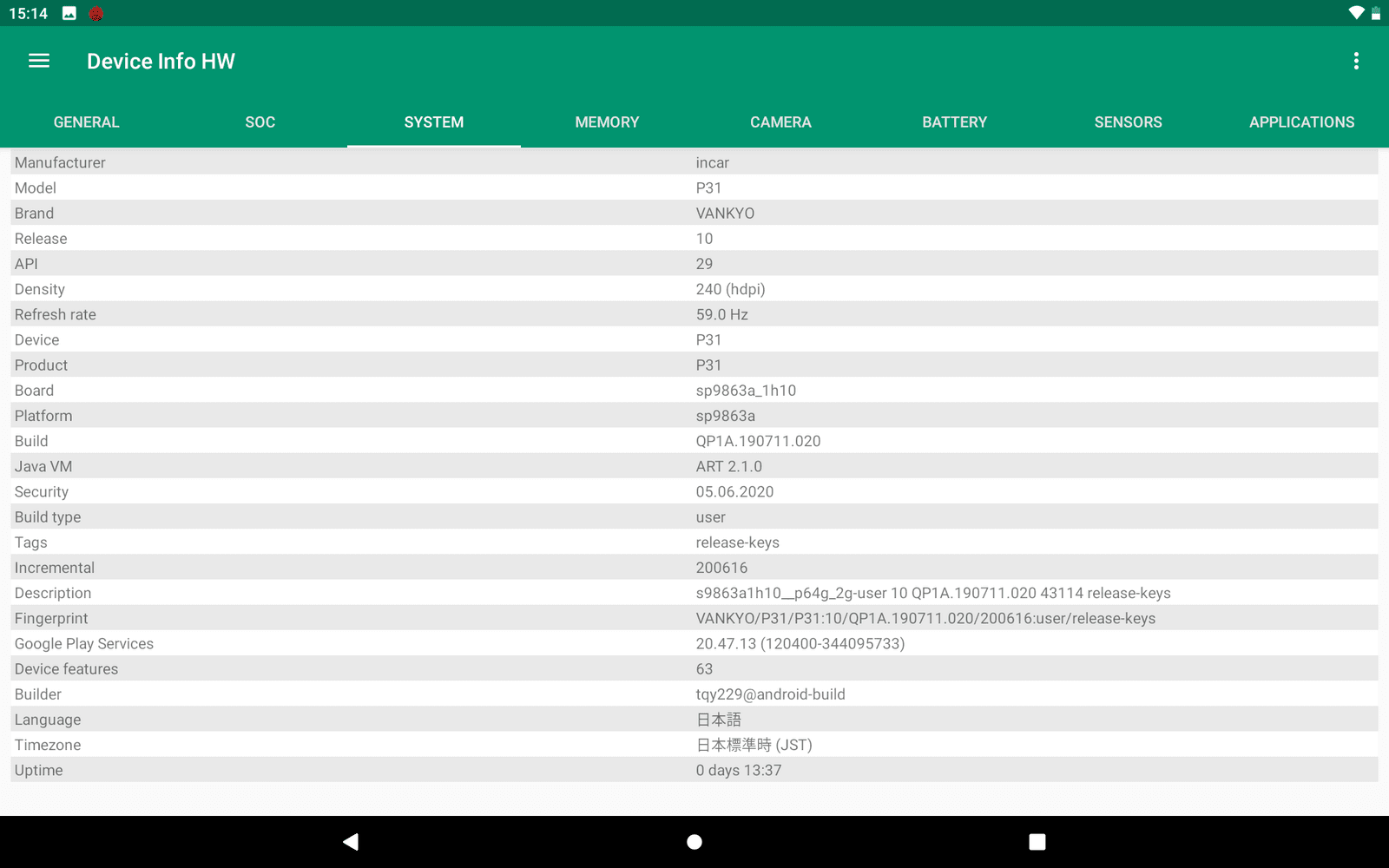1389x868 pixels.
Task: Switch to the GENERAL tab
Action: [87, 122]
